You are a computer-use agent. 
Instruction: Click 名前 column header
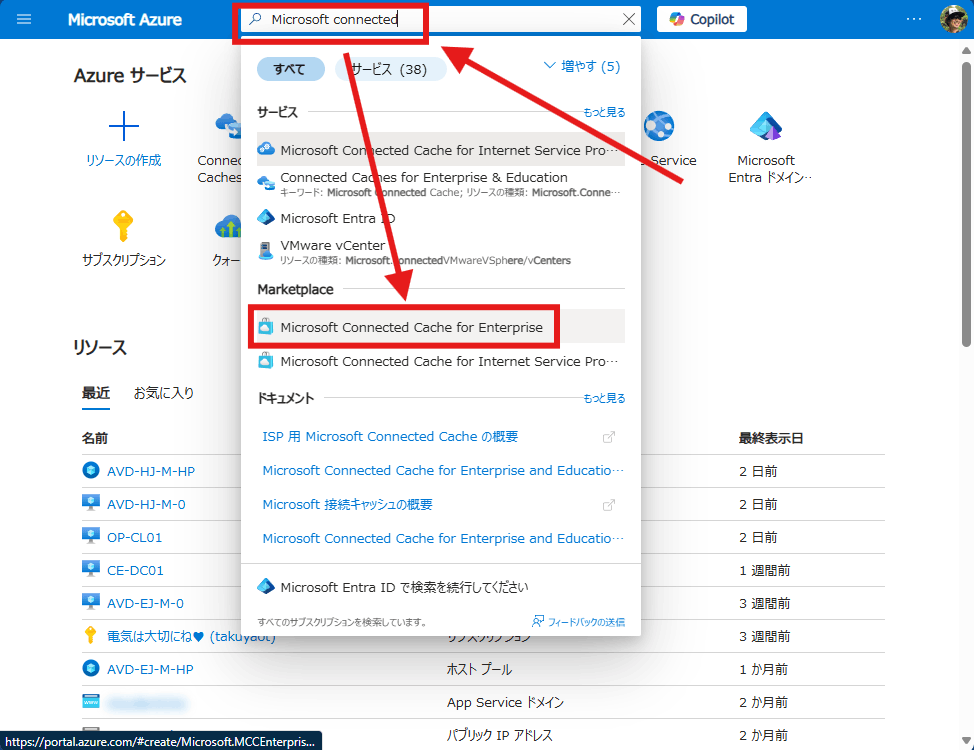[x=94, y=438]
